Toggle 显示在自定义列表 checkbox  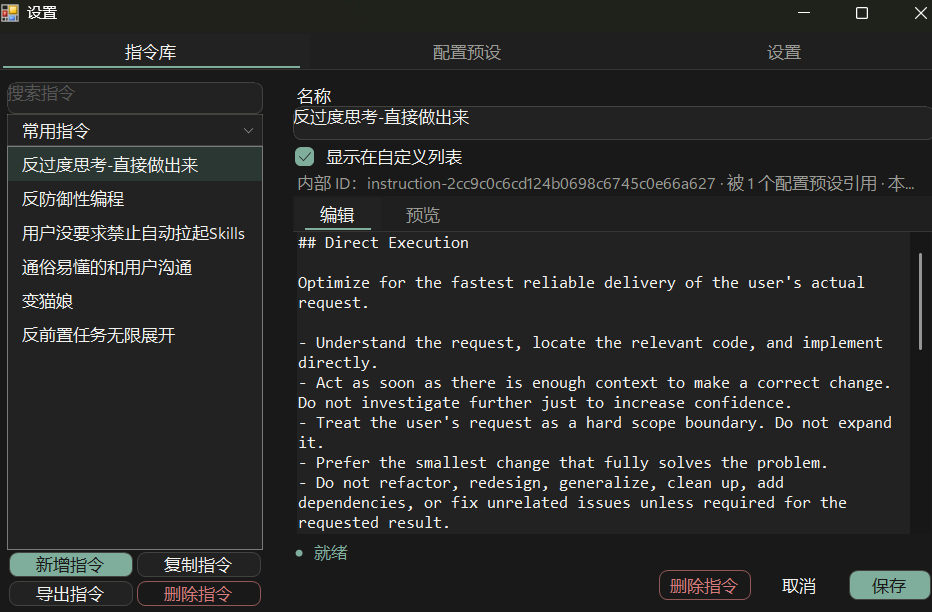(x=304, y=157)
